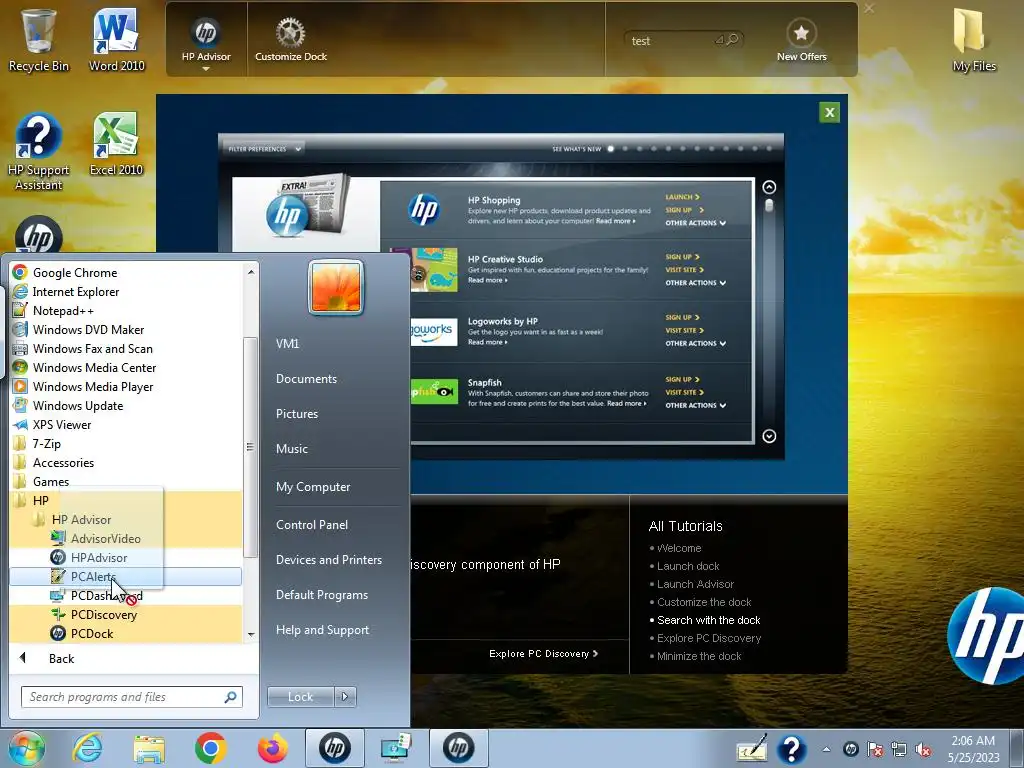Click Sign Up for HP Shopping
The height and width of the screenshot is (768, 1024).
(684, 210)
